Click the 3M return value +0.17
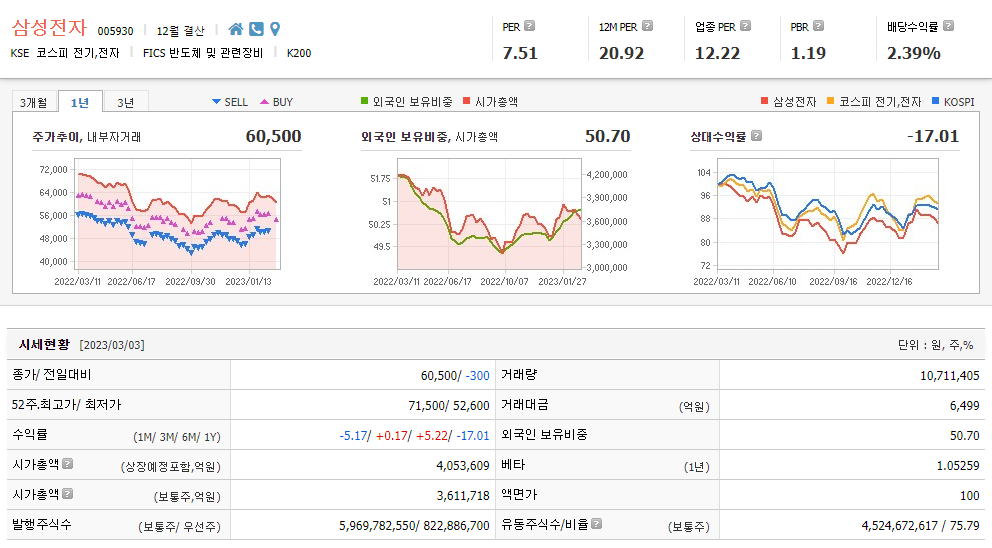The width and height of the screenshot is (992, 548). 392,436
